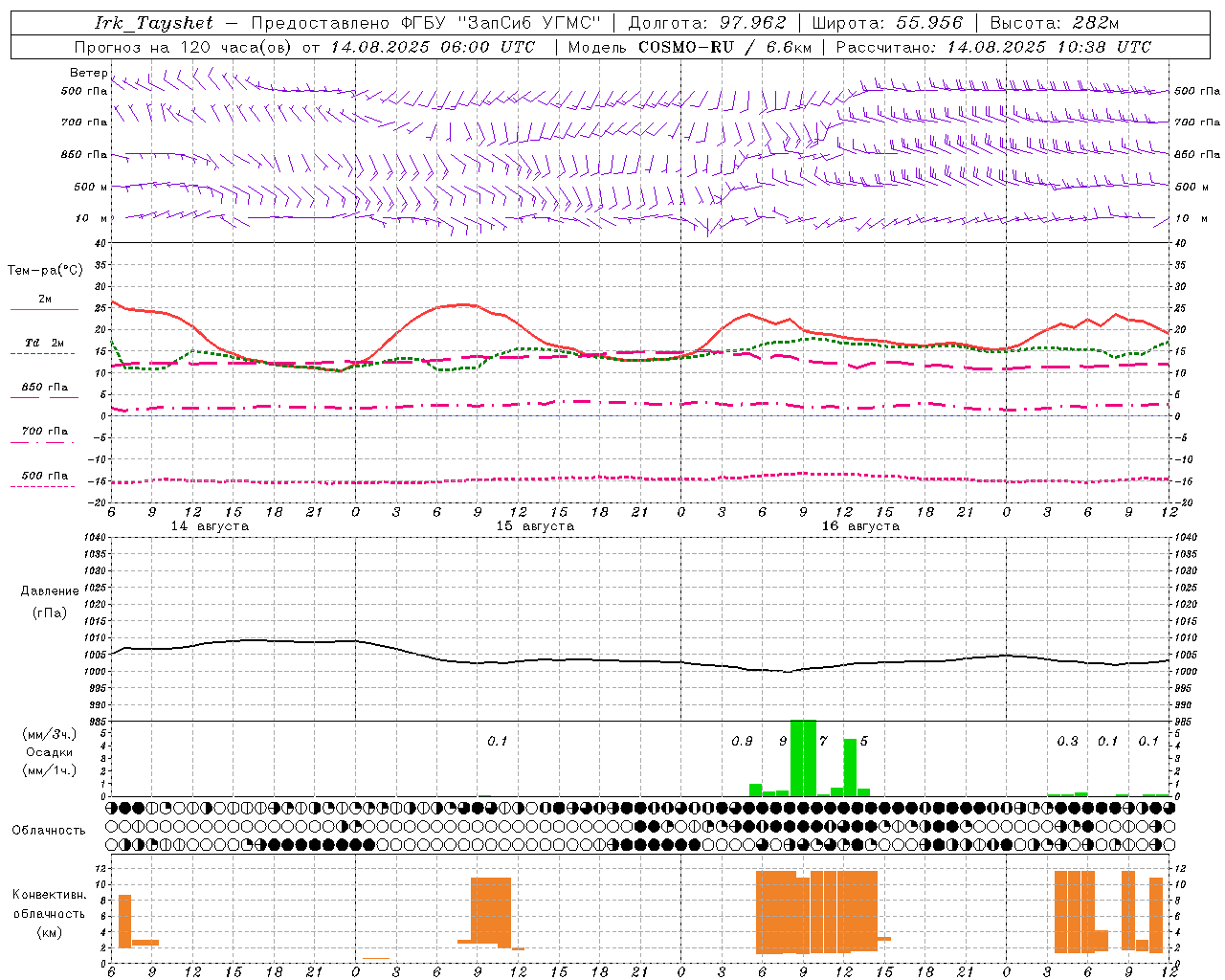The width and height of the screenshot is (1225, 980).
Task: Select the elevation text 'Высота: 282м'
Action: click(1054, 23)
